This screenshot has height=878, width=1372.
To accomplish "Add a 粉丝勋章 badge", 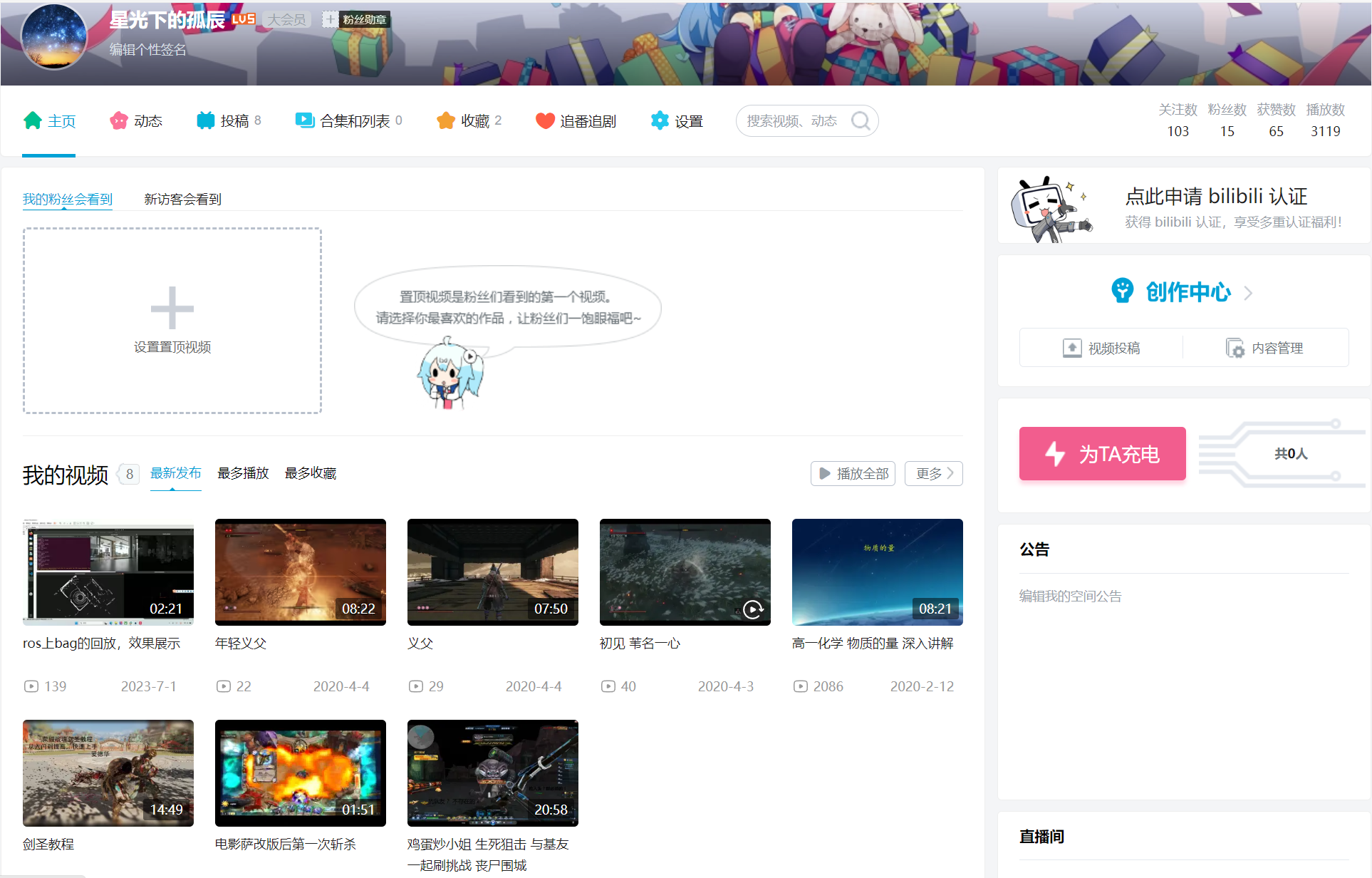I will click(x=330, y=19).
